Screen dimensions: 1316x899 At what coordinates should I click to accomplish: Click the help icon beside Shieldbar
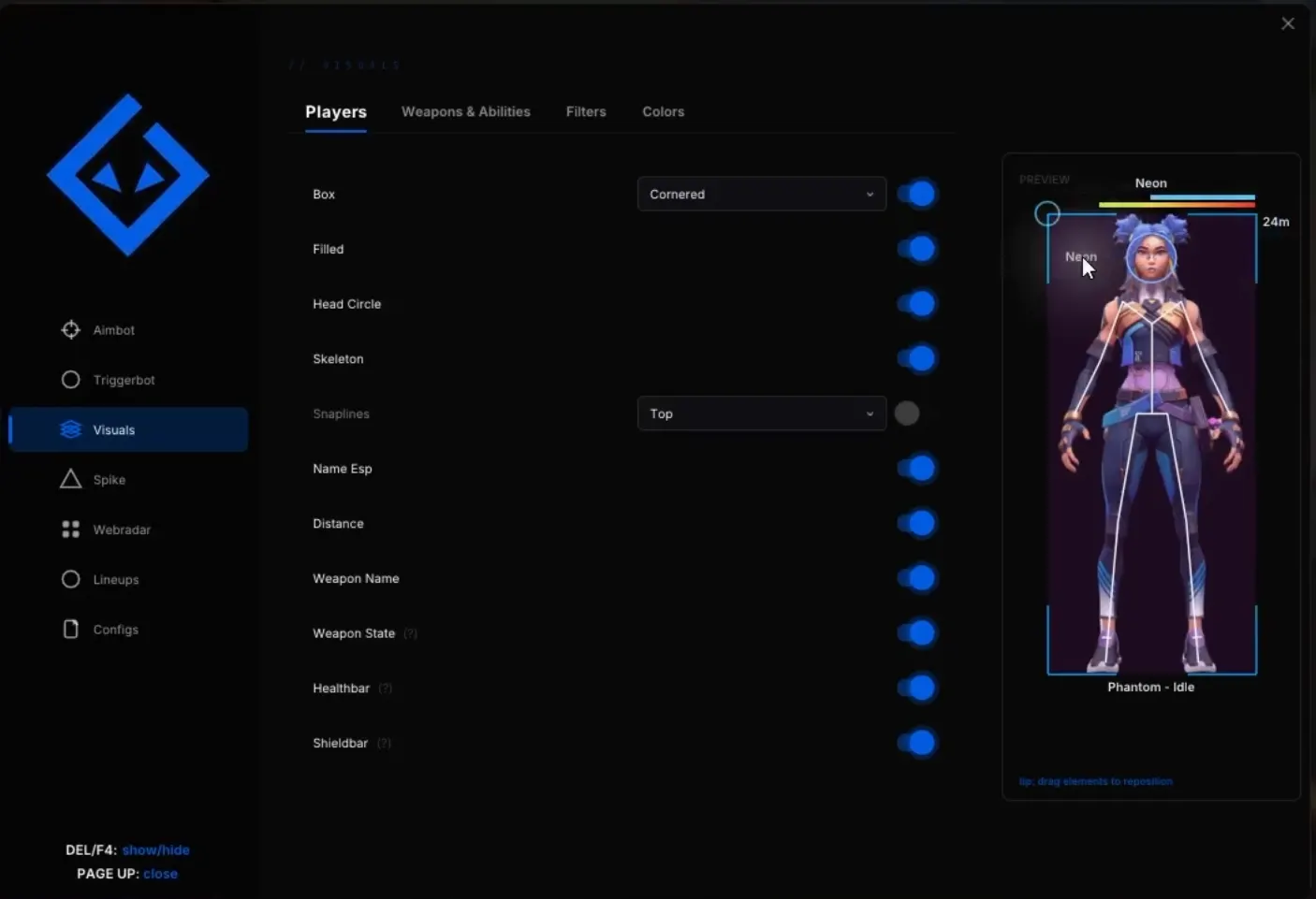384,744
